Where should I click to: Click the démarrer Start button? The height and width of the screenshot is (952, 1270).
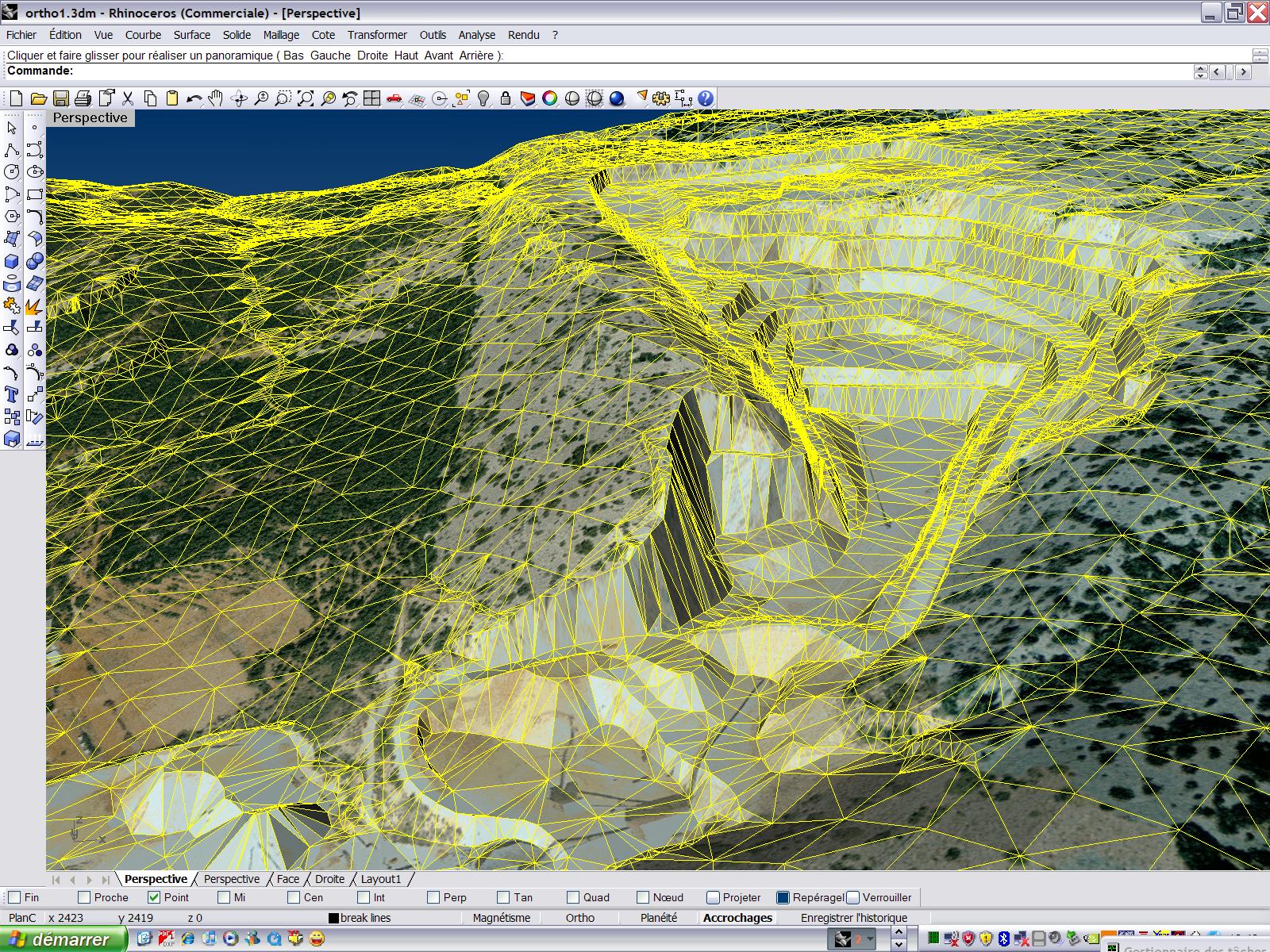click(62, 939)
